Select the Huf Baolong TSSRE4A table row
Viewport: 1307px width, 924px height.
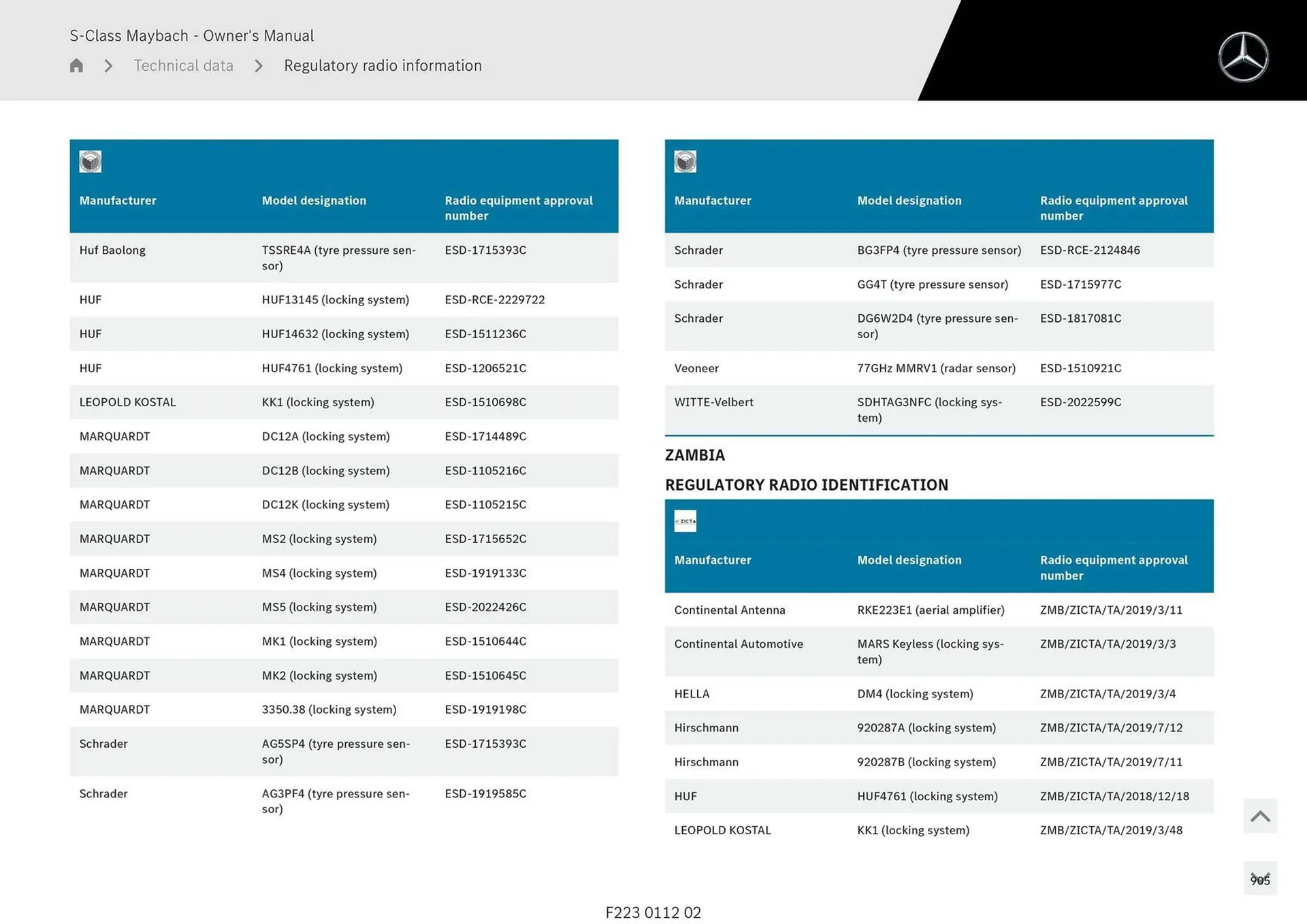(x=344, y=258)
